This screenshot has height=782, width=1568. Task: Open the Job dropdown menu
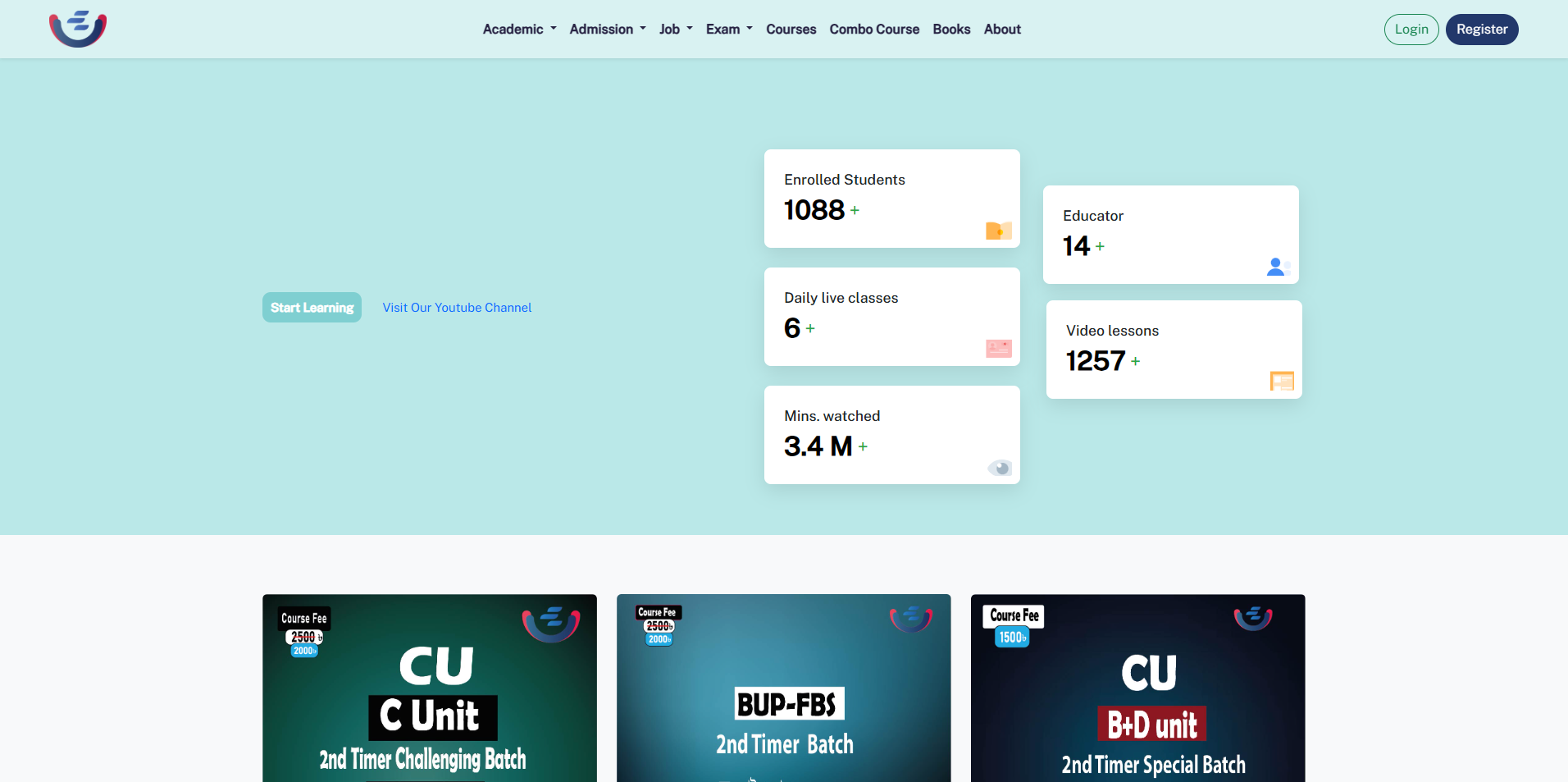[x=676, y=30]
